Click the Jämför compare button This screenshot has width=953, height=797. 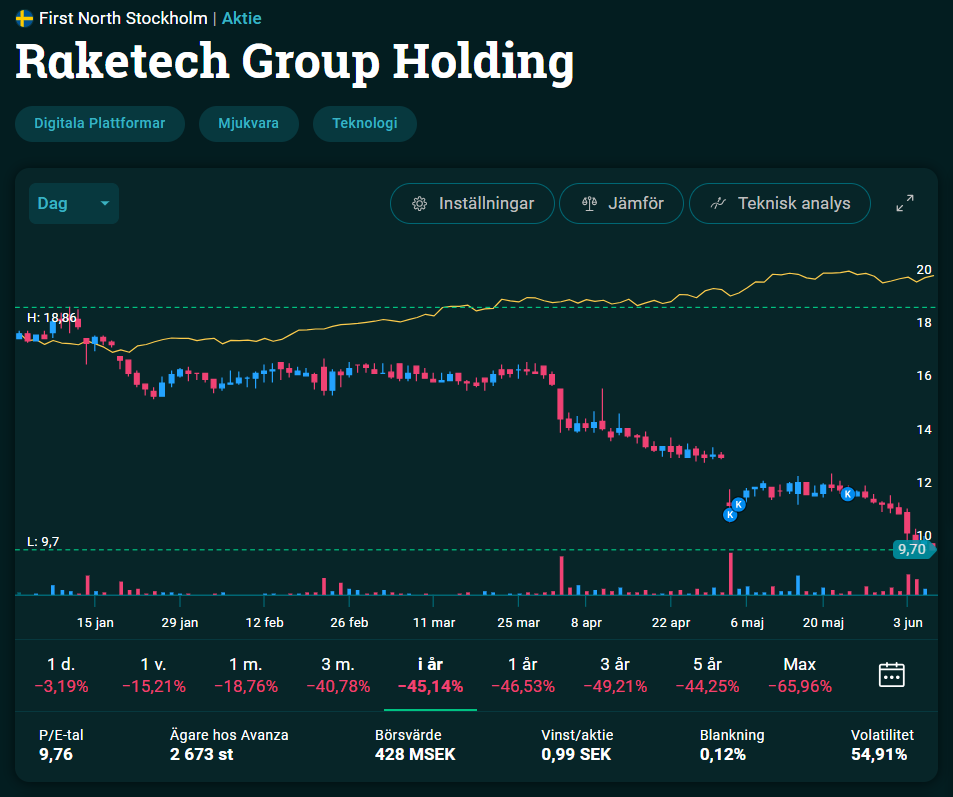pos(621,204)
